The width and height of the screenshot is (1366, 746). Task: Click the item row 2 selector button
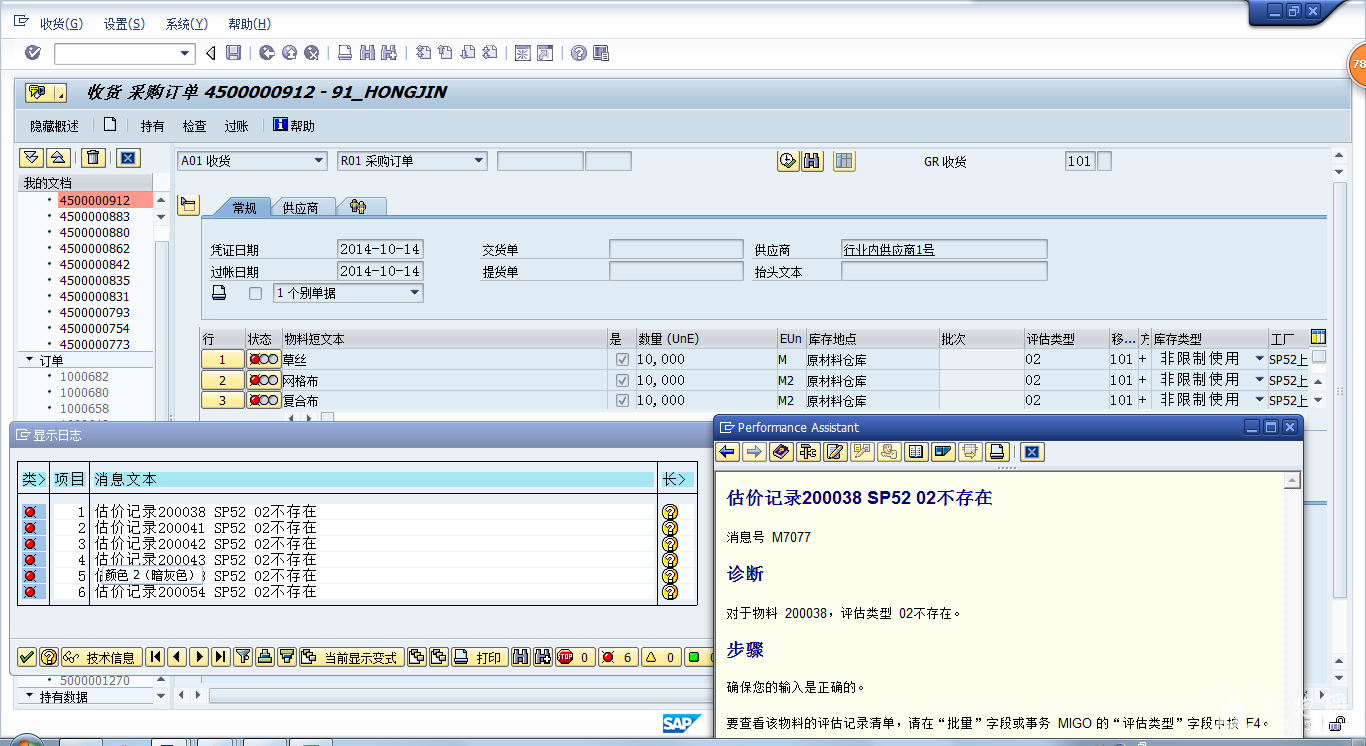[222, 380]
